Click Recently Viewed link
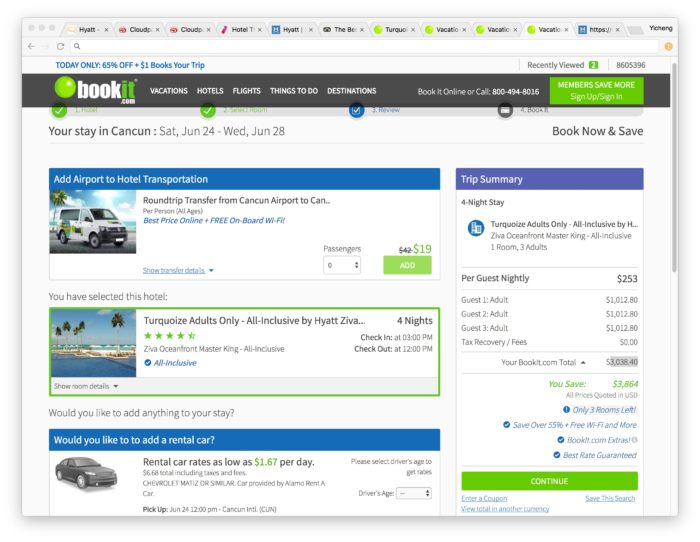700x542 pixels. pyautogui.click(x=555, y=65)
